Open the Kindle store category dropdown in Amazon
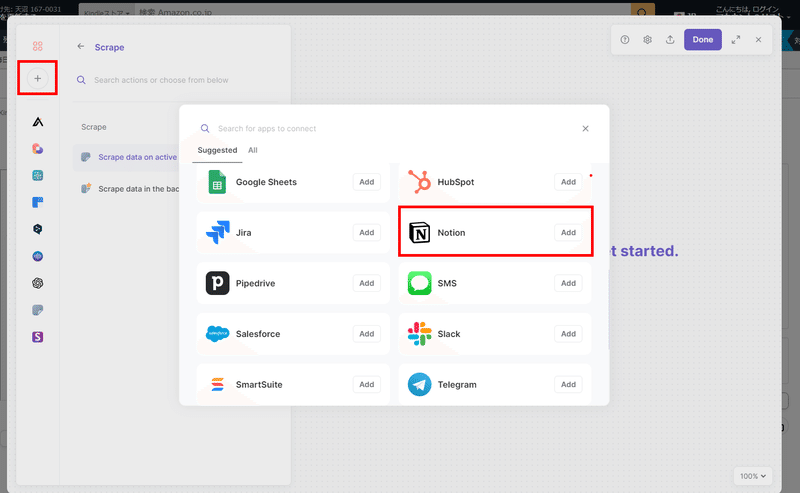Viewport: 800px width, 493px height. pos(107,11)
